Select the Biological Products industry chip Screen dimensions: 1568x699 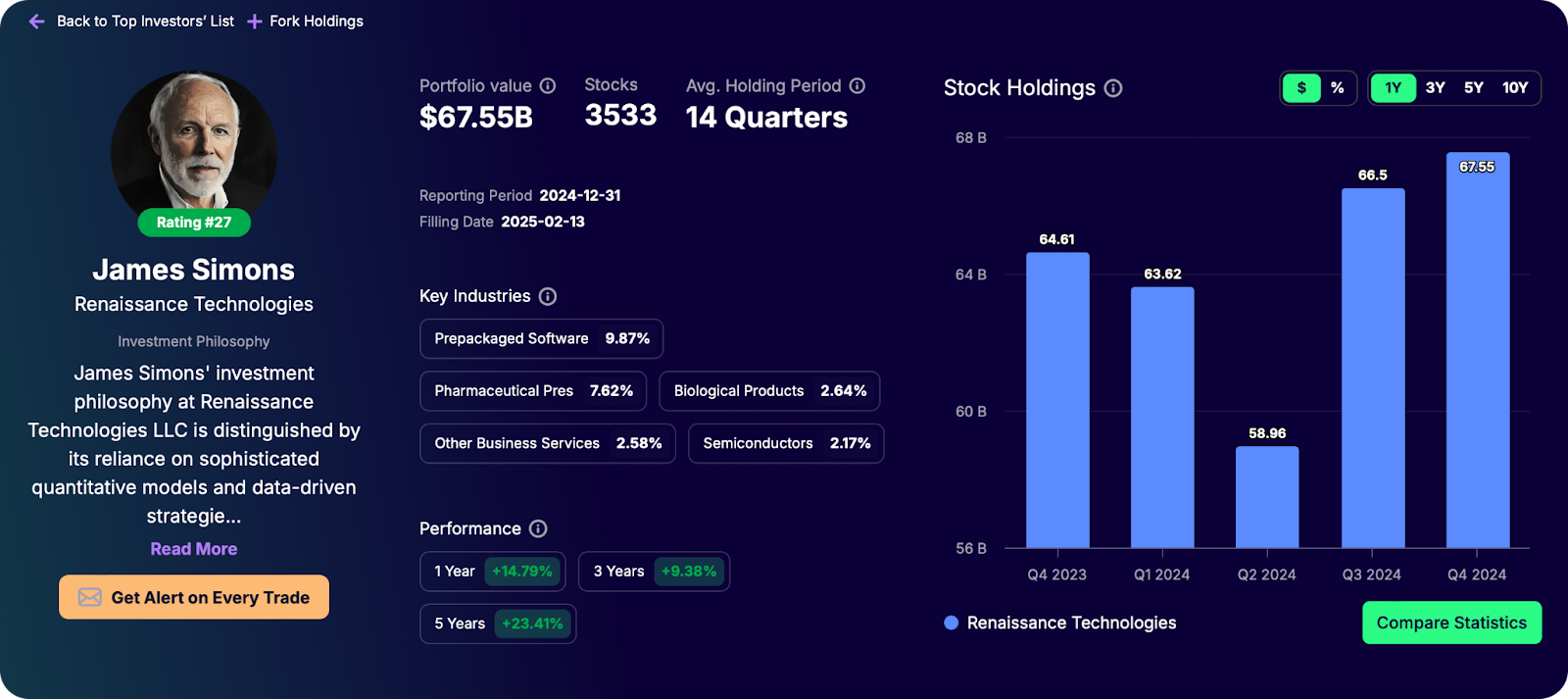pyautogui.click(x=769, y=391)
